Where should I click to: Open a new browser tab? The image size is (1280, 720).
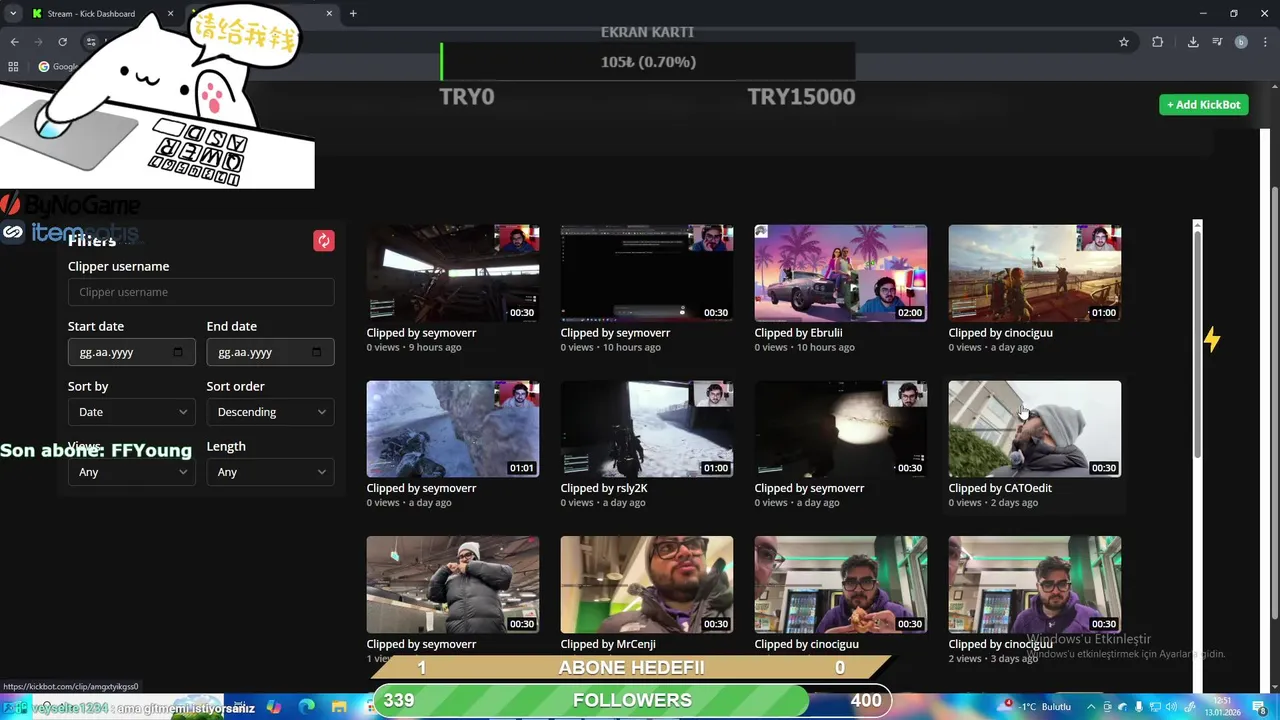coord(353,14)
